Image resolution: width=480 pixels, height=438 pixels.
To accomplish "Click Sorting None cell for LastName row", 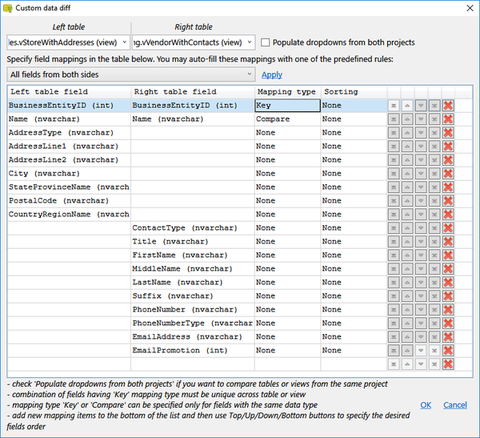I will [354, 282].
